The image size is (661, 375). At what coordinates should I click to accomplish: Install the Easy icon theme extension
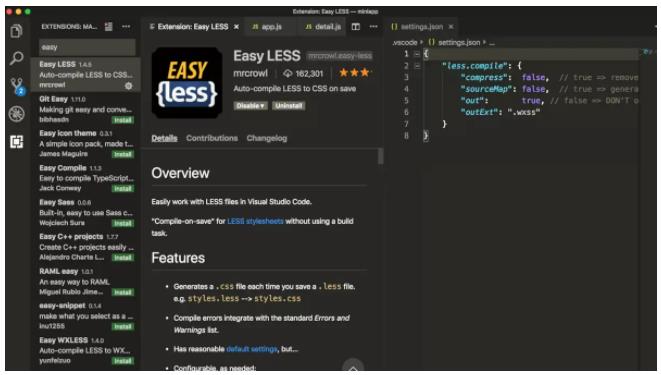click(x=123, y=154)
